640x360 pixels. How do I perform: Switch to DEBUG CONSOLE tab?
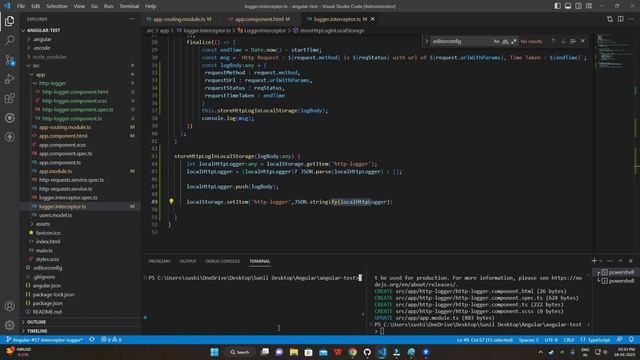click(x=222, y=261)
